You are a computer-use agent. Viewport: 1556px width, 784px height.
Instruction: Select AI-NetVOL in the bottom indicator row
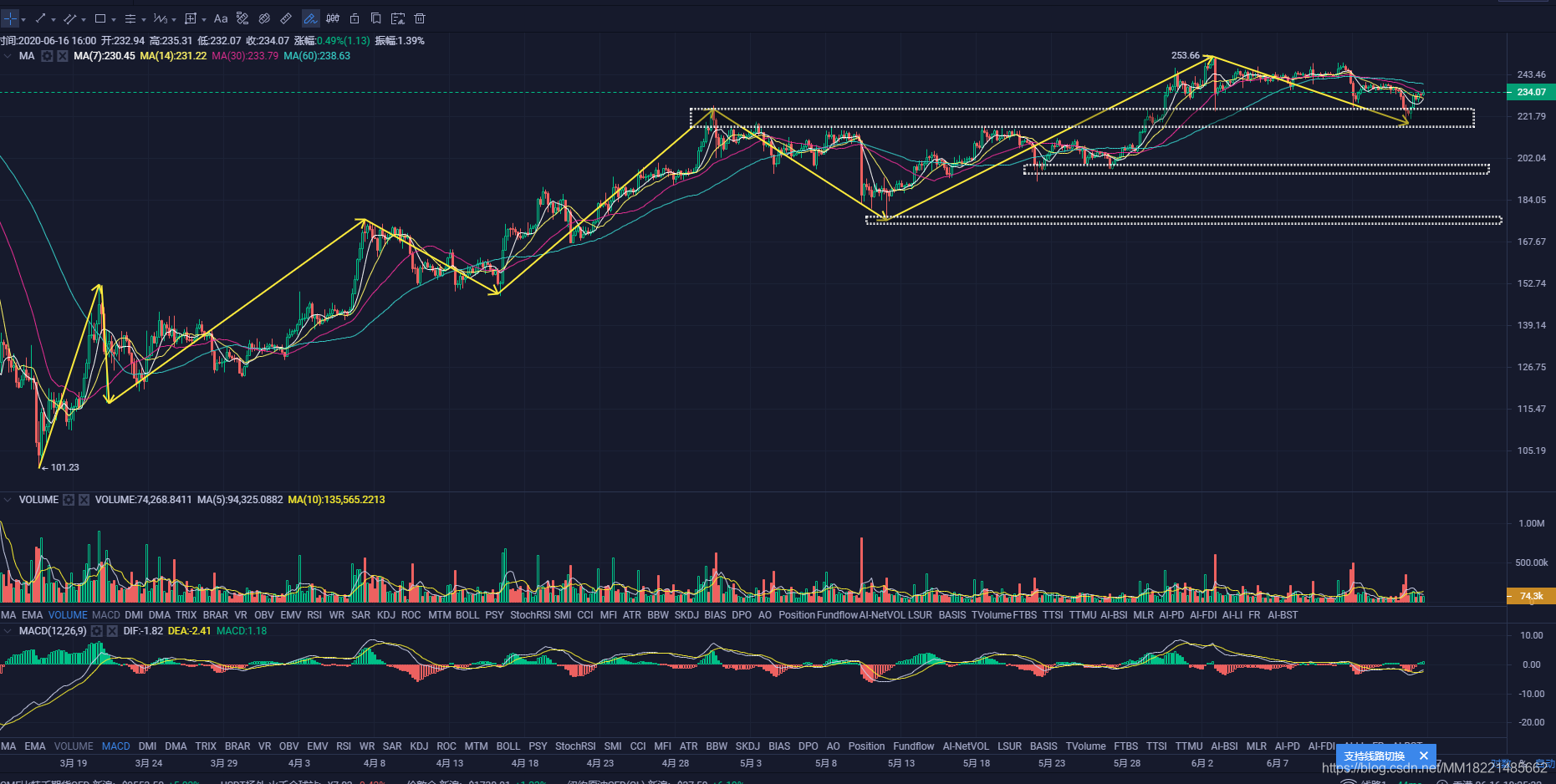point(966,746)
